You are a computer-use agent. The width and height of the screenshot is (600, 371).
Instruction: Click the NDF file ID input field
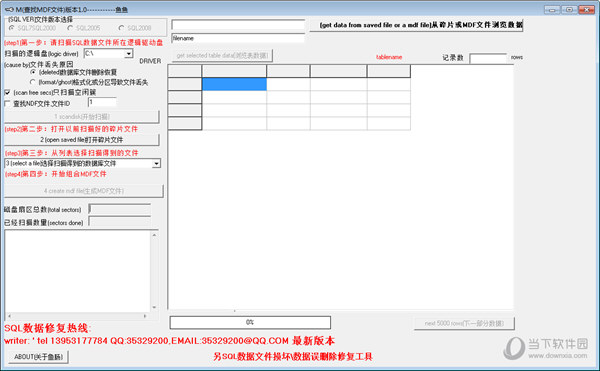point(102,102)
